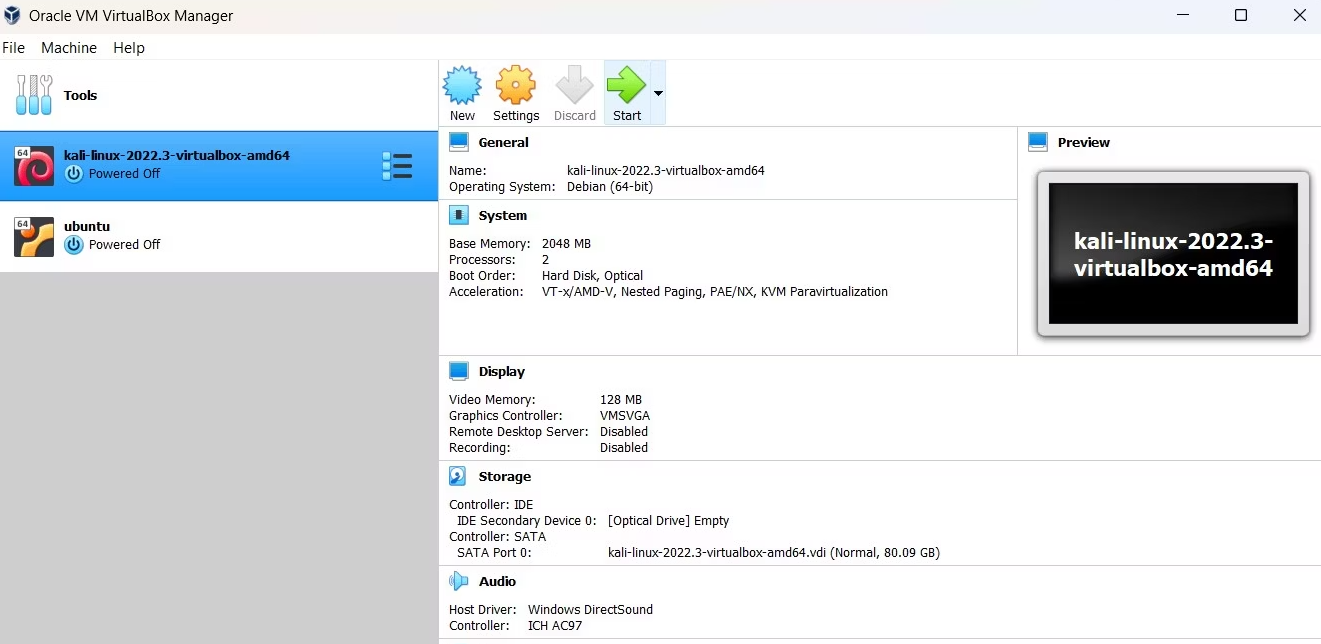
Task: Open the General section heading
Action: 503,142
